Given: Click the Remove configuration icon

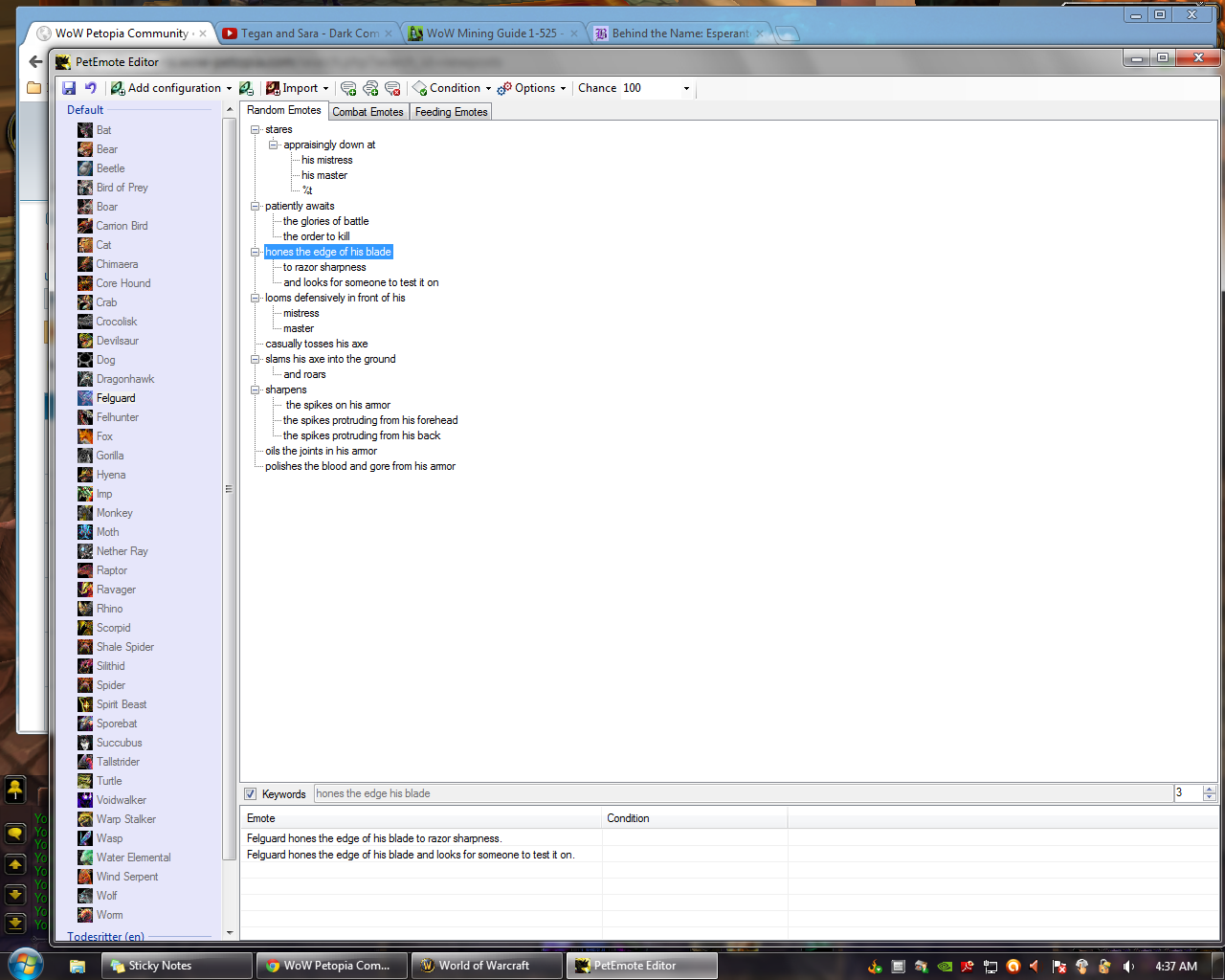Looking at the screenshot, I should click(247, 88).
